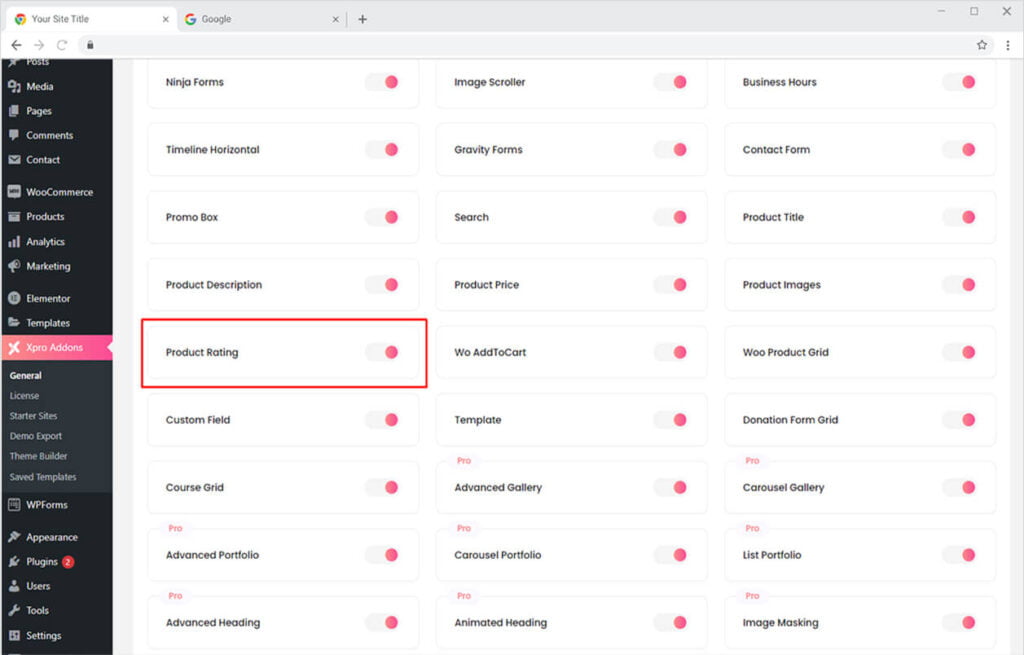Click the Plugins plug icon
Screen dimensions: 1024x655
coord(14,562)
